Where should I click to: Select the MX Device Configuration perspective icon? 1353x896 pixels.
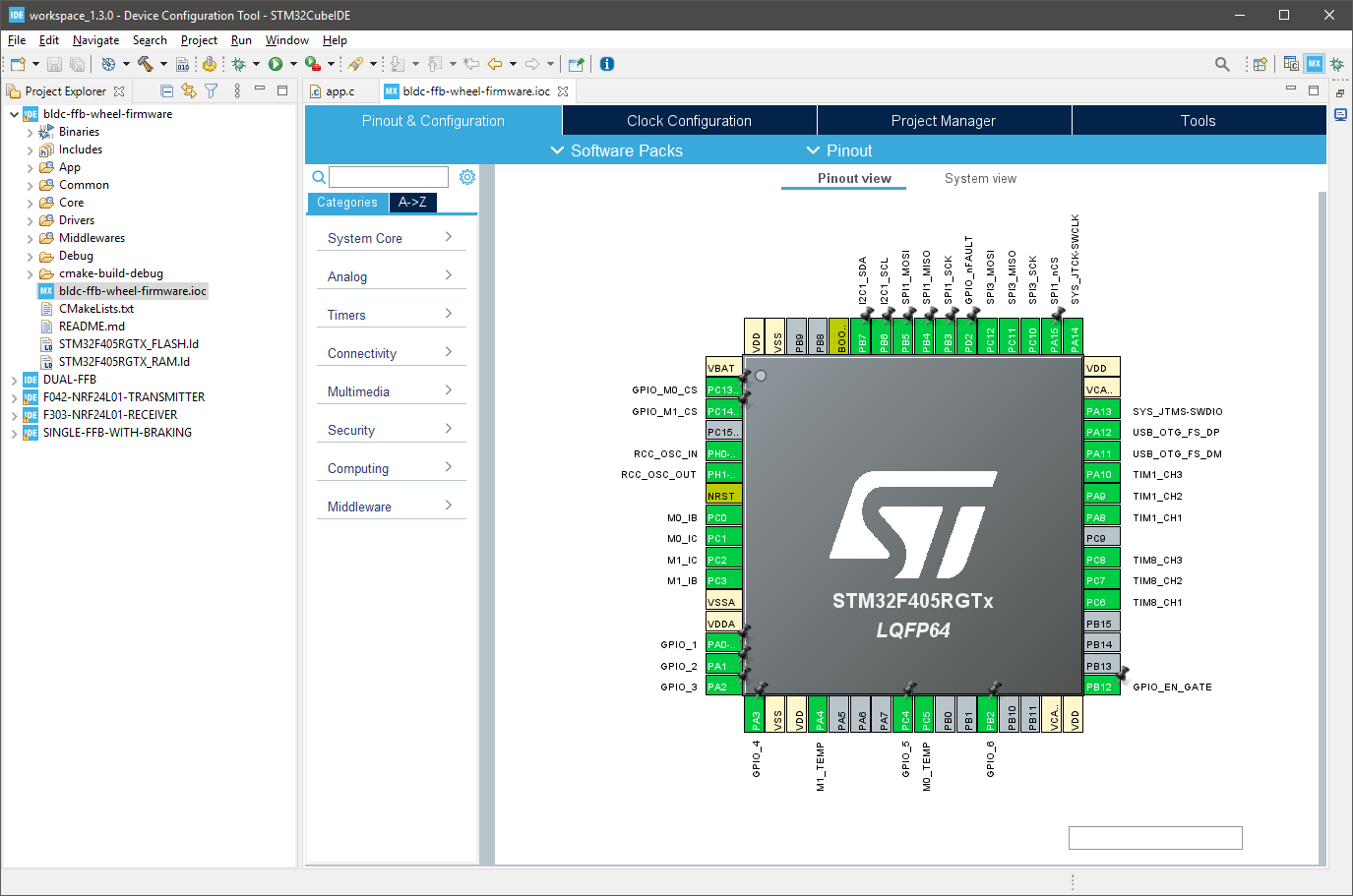pos(1314,64)
